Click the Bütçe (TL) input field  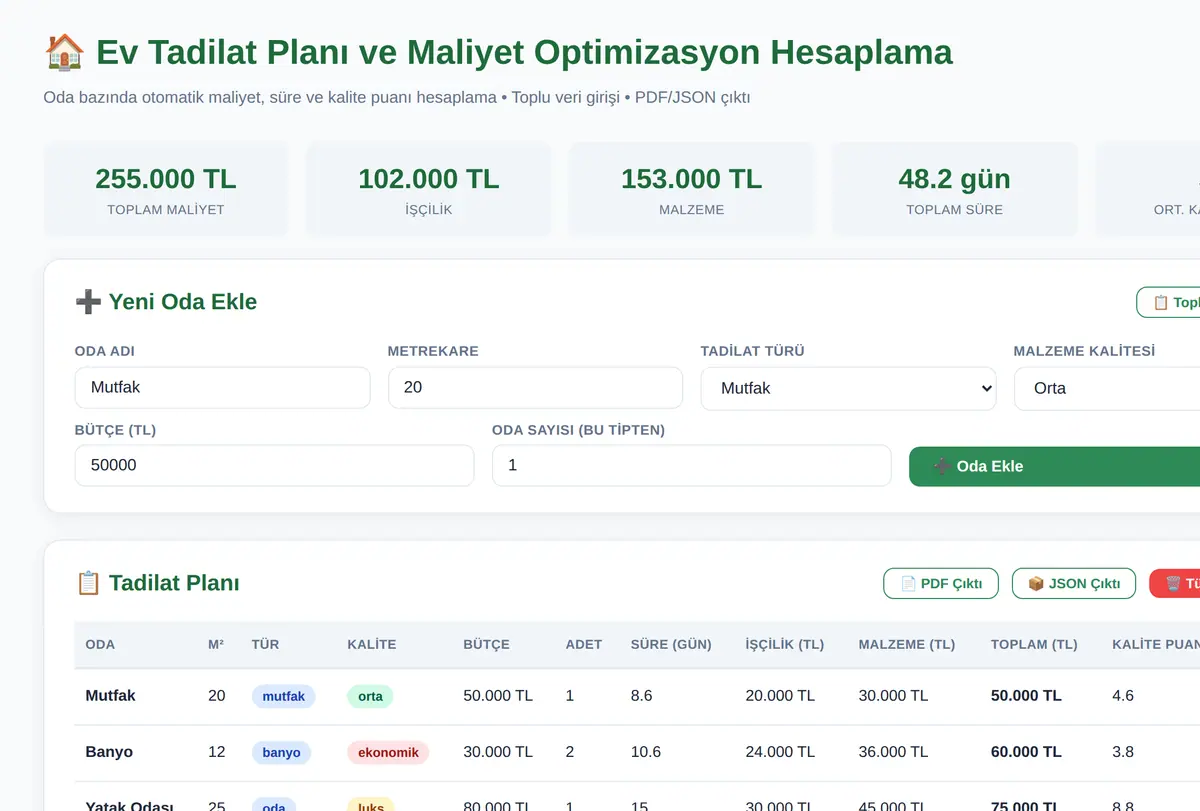click(x=274, y=465)
